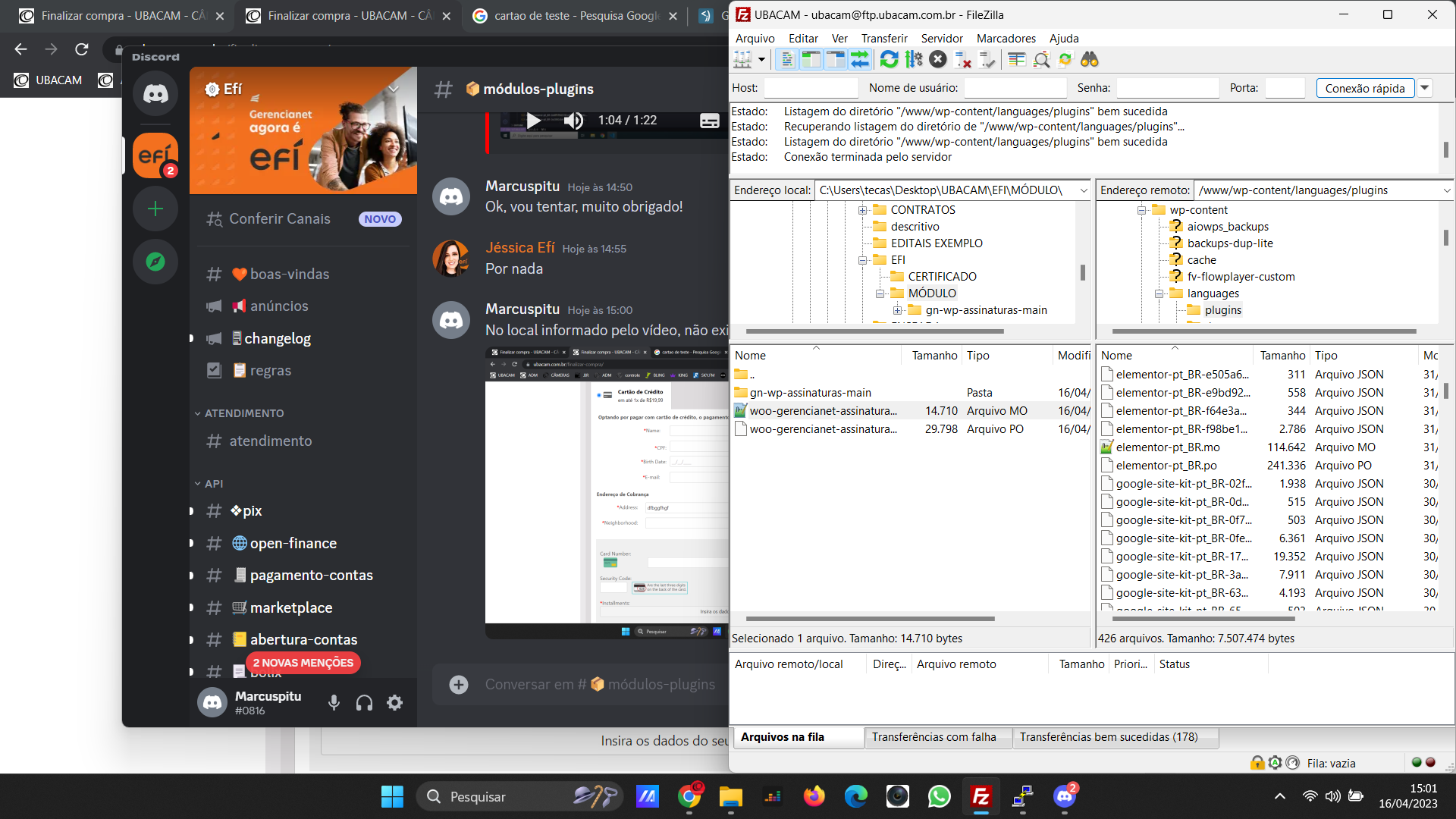Mute the video volume speaker icon

click(x=574, y=121)
